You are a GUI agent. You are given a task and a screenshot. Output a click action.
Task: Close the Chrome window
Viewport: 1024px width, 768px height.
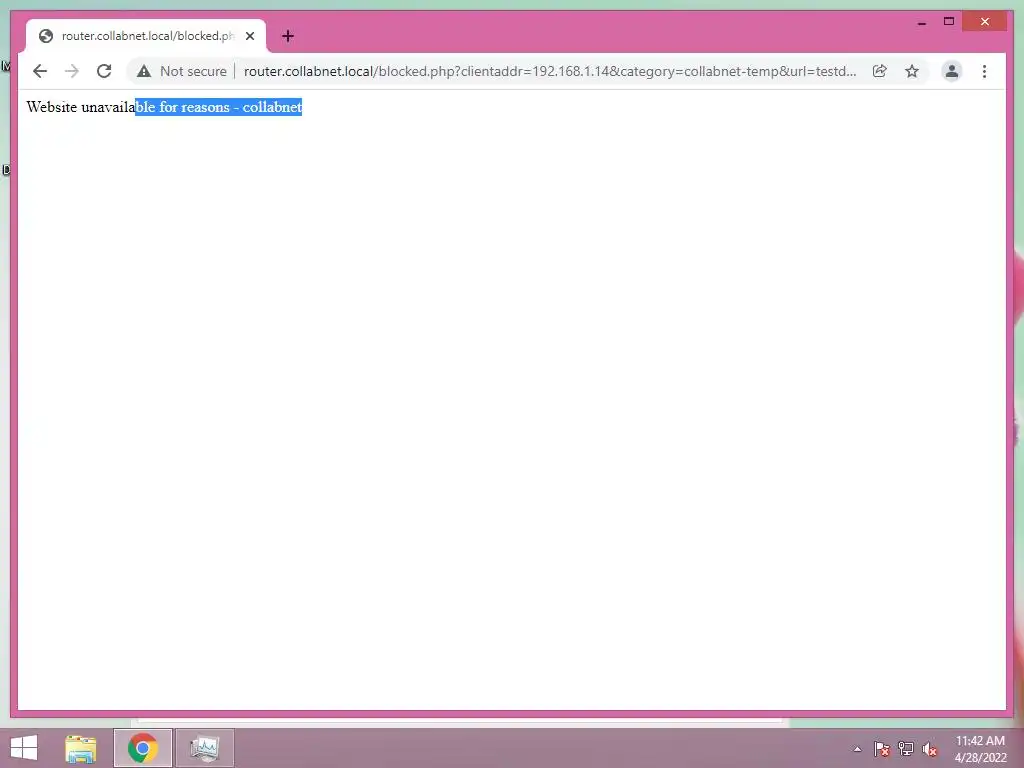pyautogui.click(x=985, y=22)
